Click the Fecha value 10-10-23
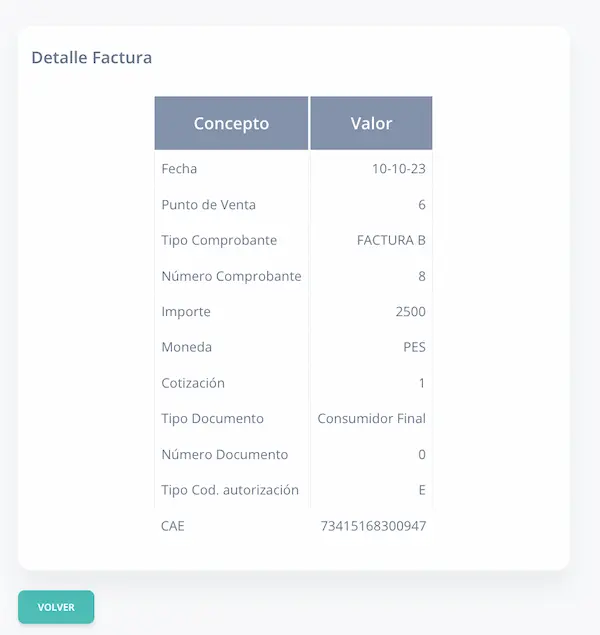Viewport: 600px width, 635px height. pyautogui.click(x=398, y=169)
